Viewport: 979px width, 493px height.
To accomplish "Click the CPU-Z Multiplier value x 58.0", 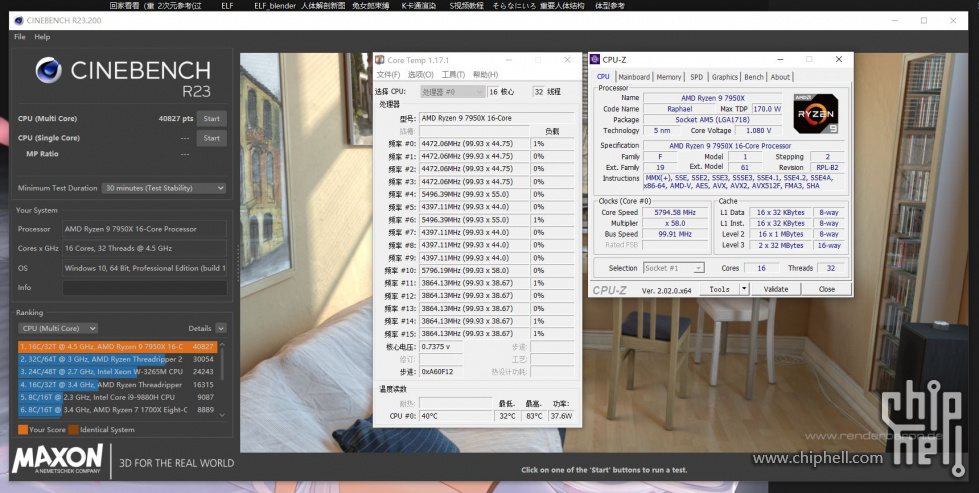I will pos(674,223).
